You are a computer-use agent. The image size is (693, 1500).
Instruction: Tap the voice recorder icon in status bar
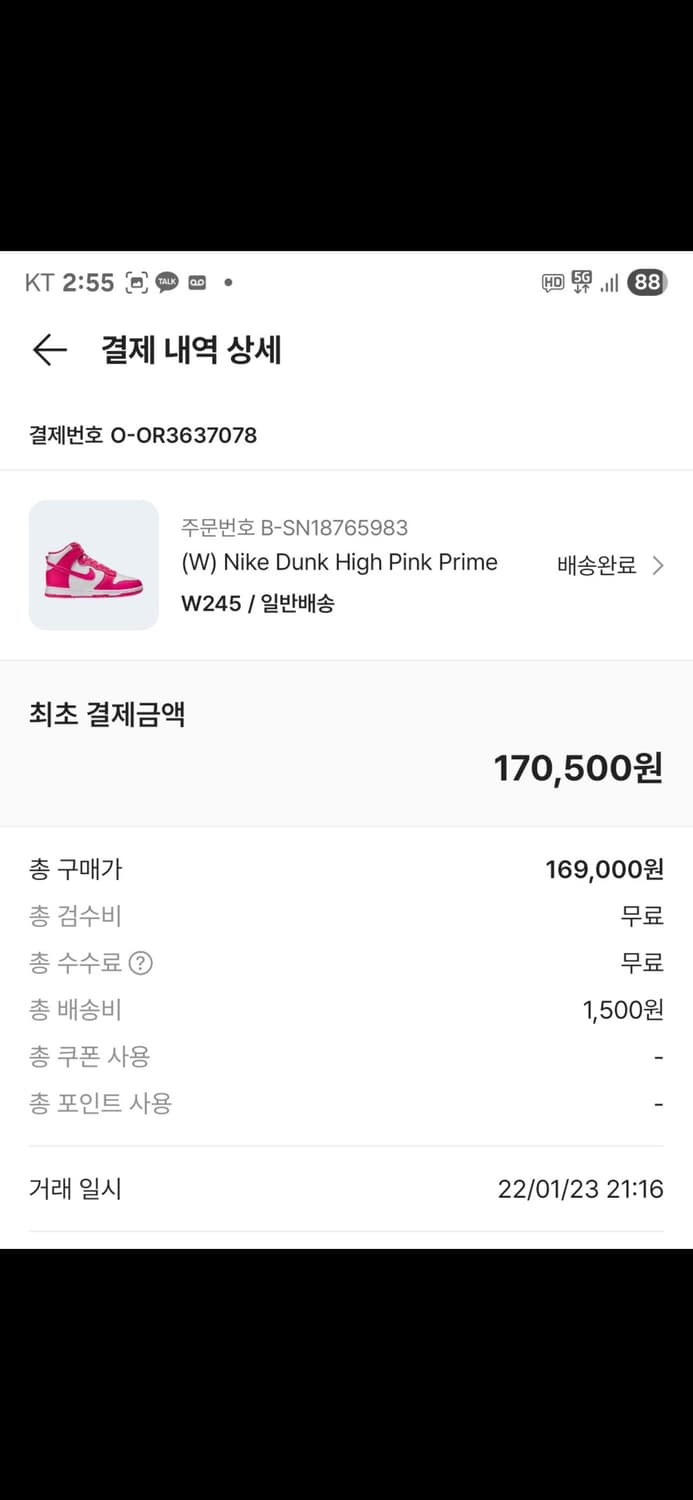[197, 282]
